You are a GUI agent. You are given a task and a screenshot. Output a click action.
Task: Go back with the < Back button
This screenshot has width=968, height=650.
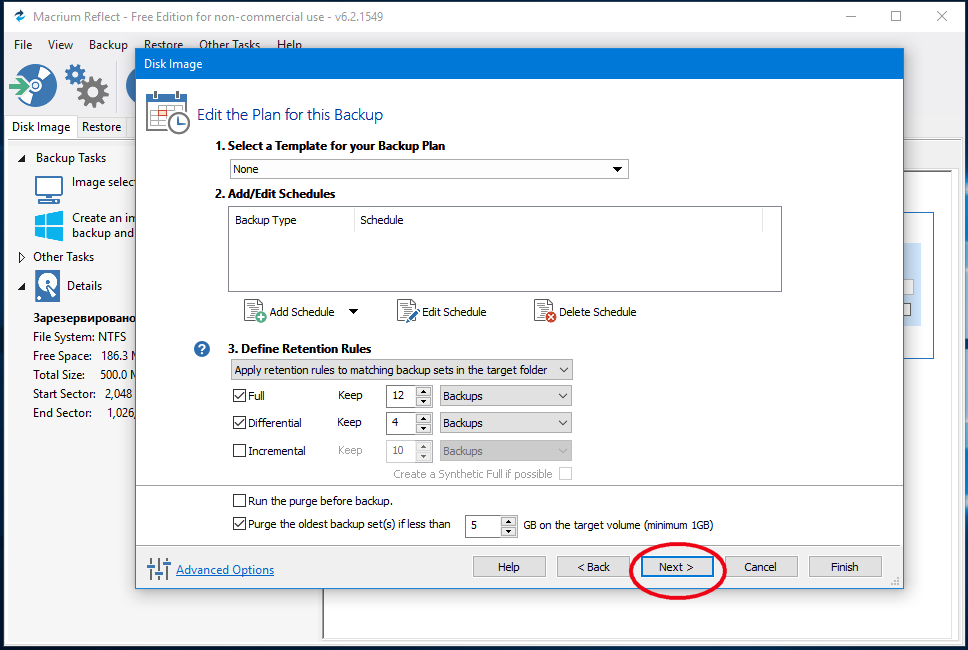coord(593,567)
